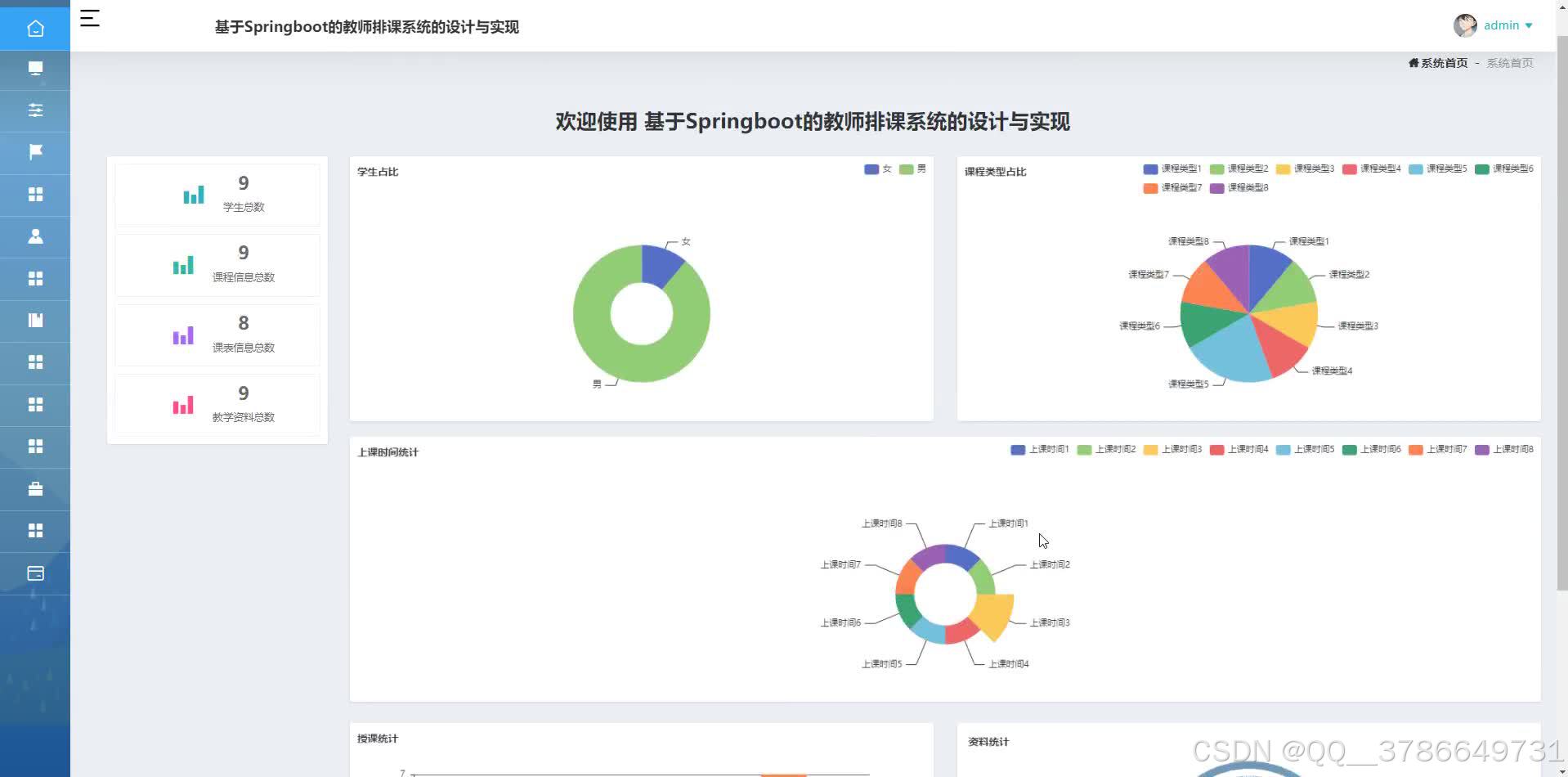Select the first grid icon below the flag
The image size is (1568, 777).
coord(35,195)
